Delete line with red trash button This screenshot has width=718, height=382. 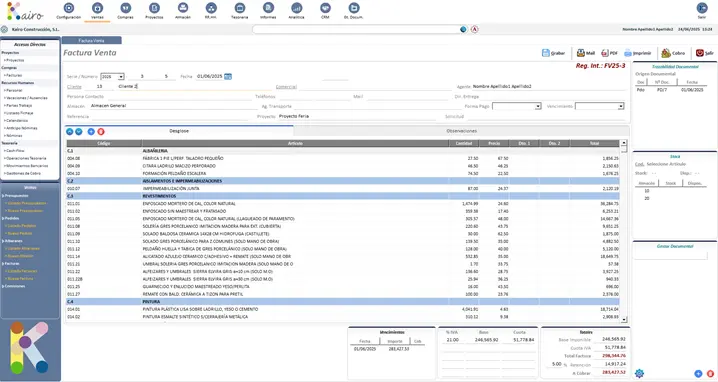point(101,132)
